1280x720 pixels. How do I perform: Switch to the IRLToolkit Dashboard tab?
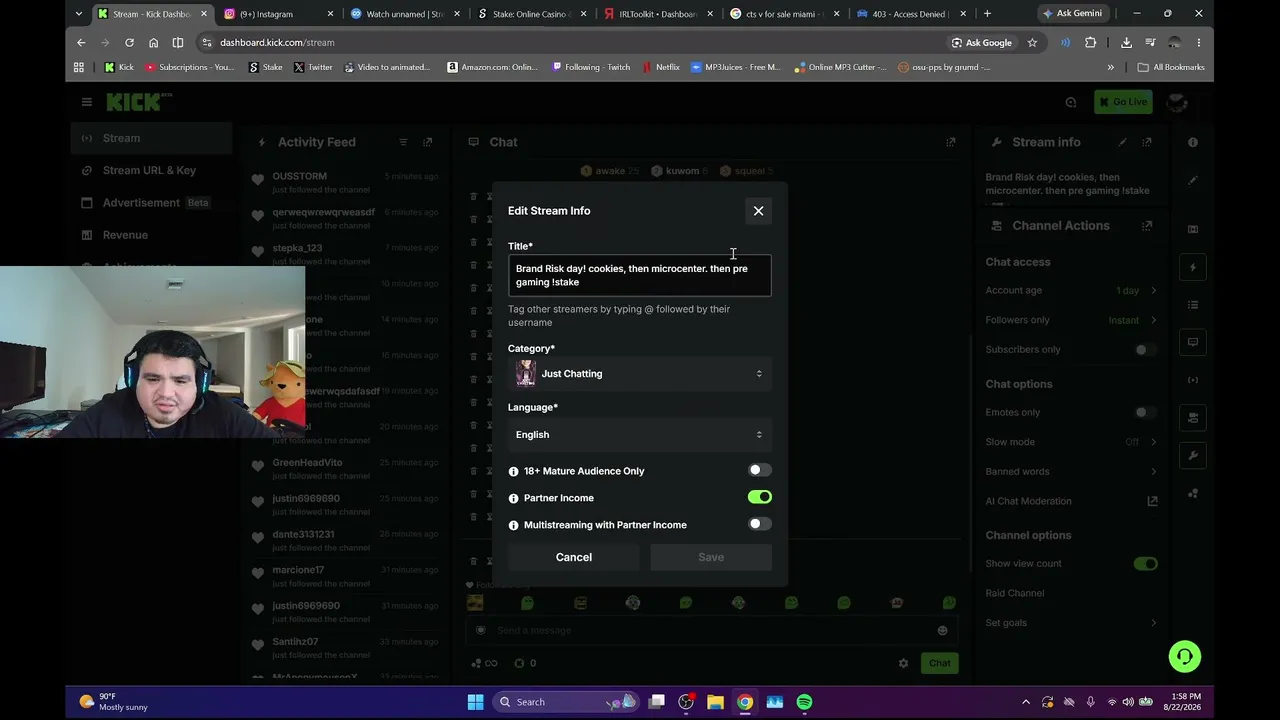coord(656,14)
